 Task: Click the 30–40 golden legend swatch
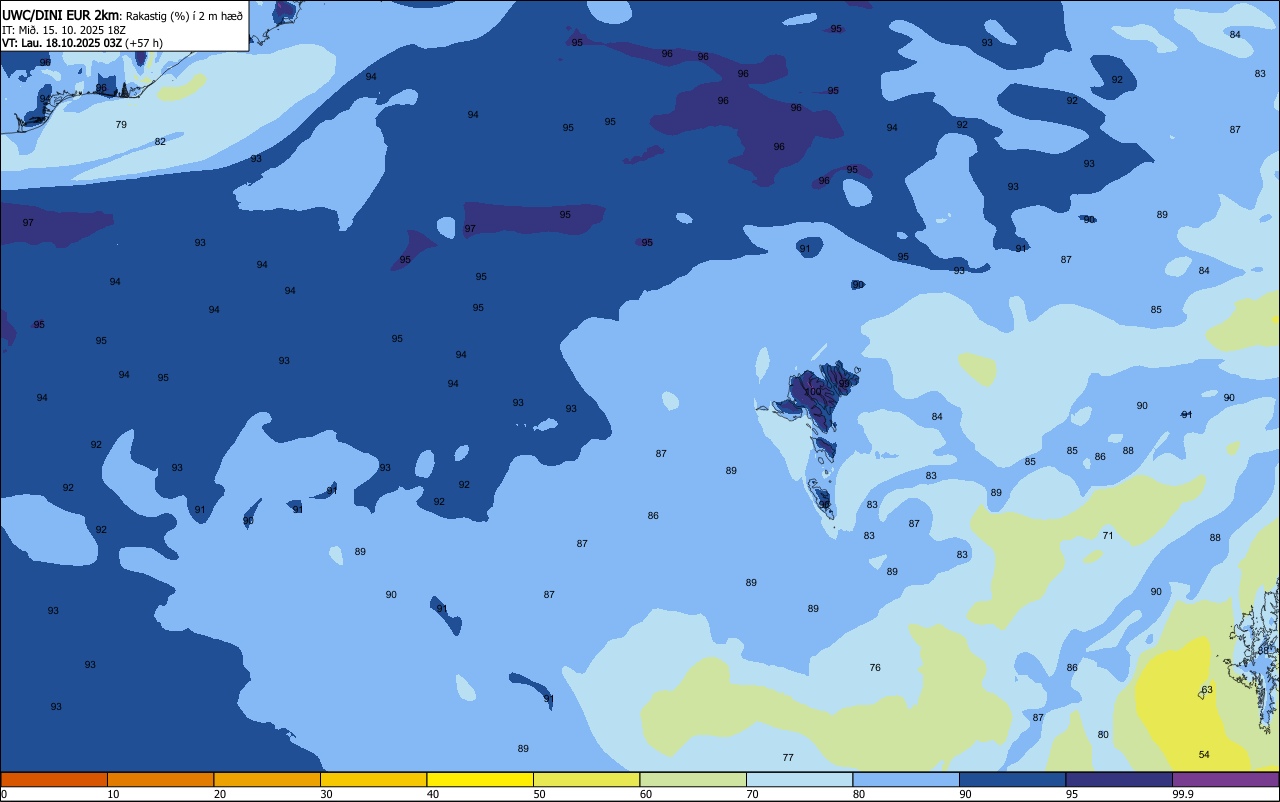(x=373, y=779)
